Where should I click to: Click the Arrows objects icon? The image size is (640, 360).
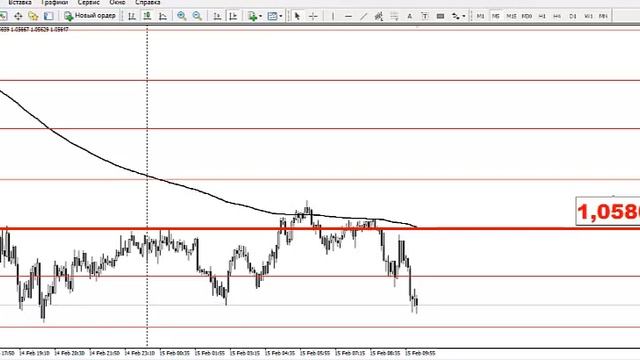click(456, 16)
